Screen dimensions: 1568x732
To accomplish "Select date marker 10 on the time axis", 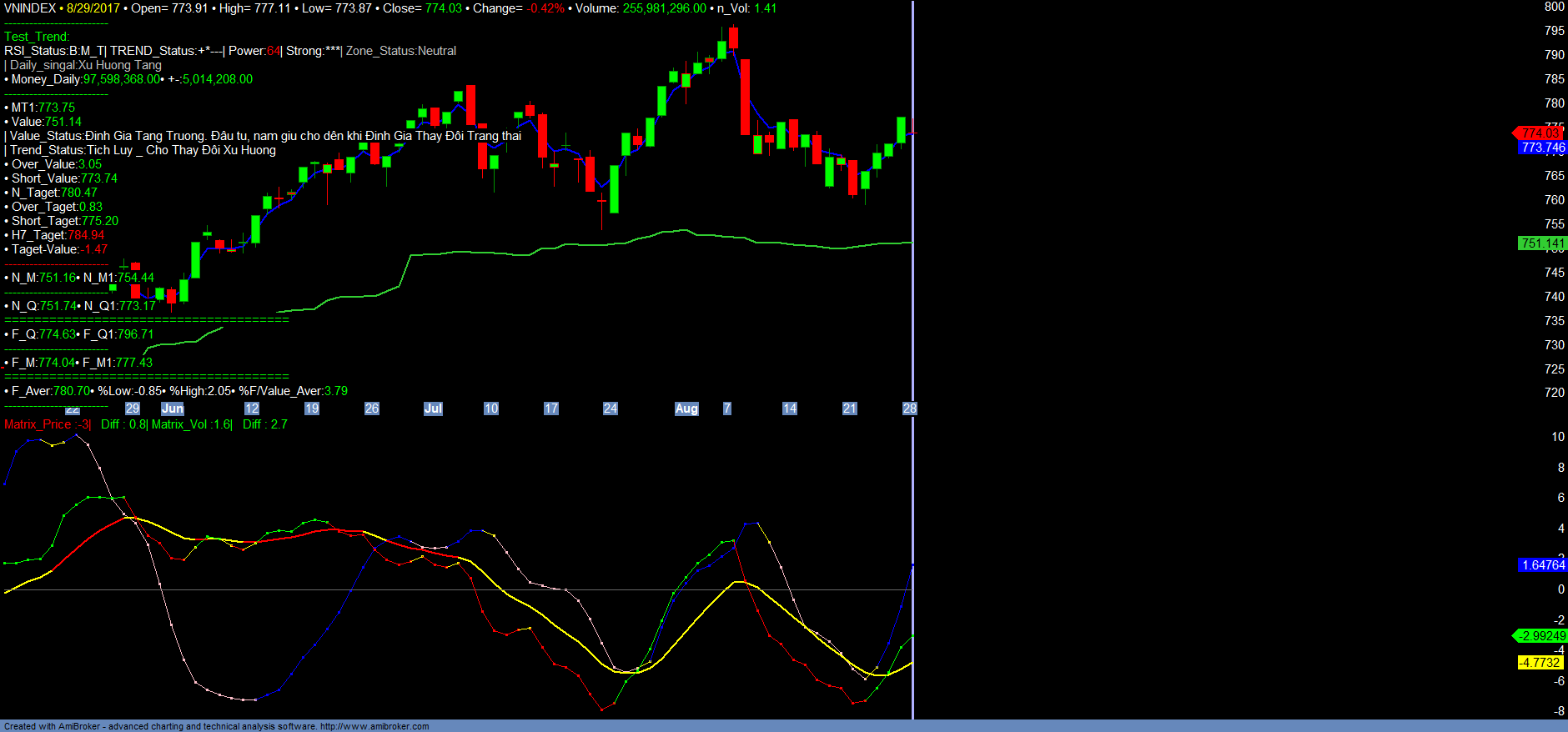I will tap(491, 409).
